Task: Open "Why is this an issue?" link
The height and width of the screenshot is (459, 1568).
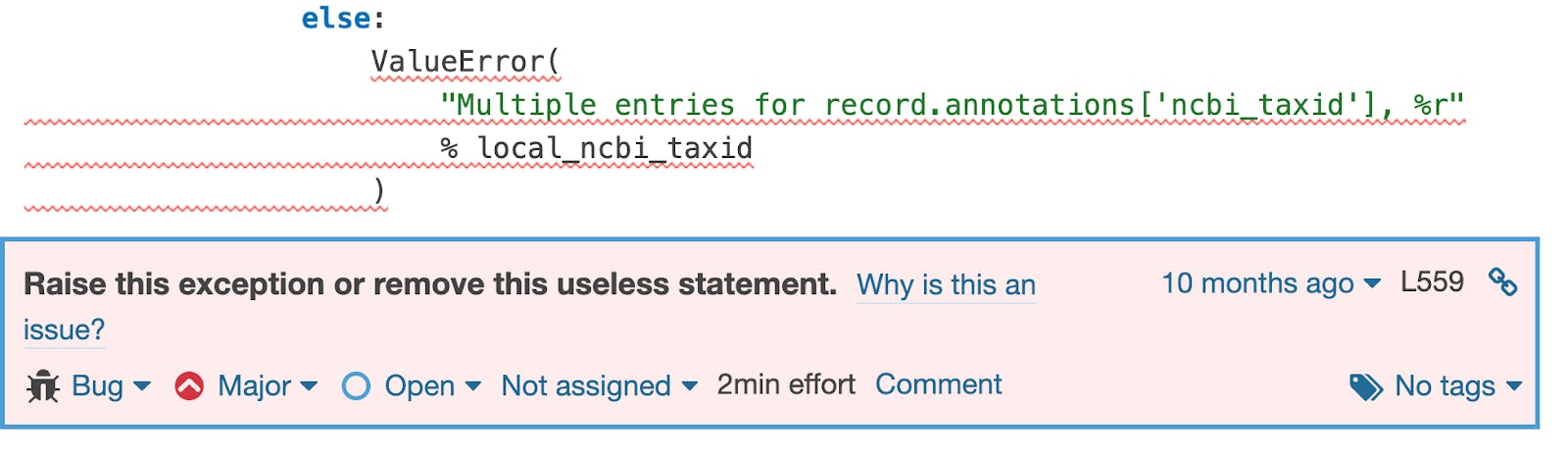Action: 946,285
